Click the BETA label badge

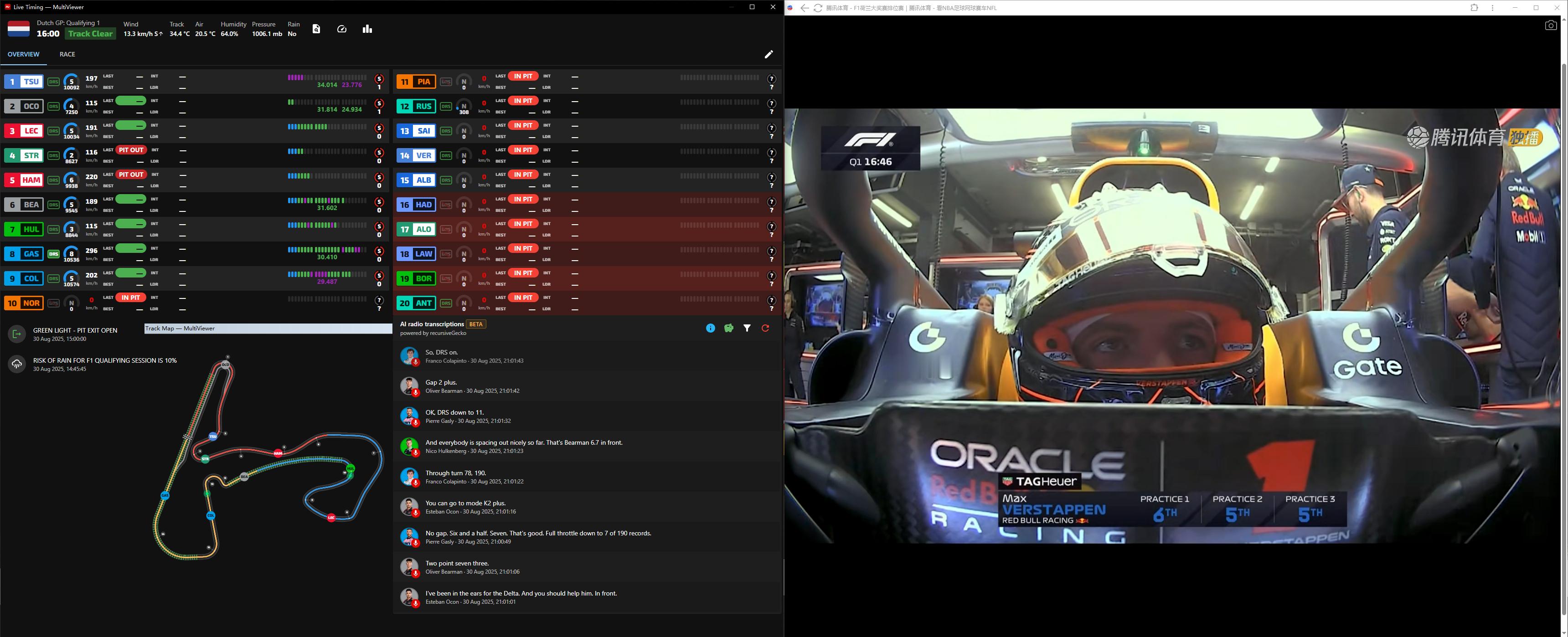[476, 324]
